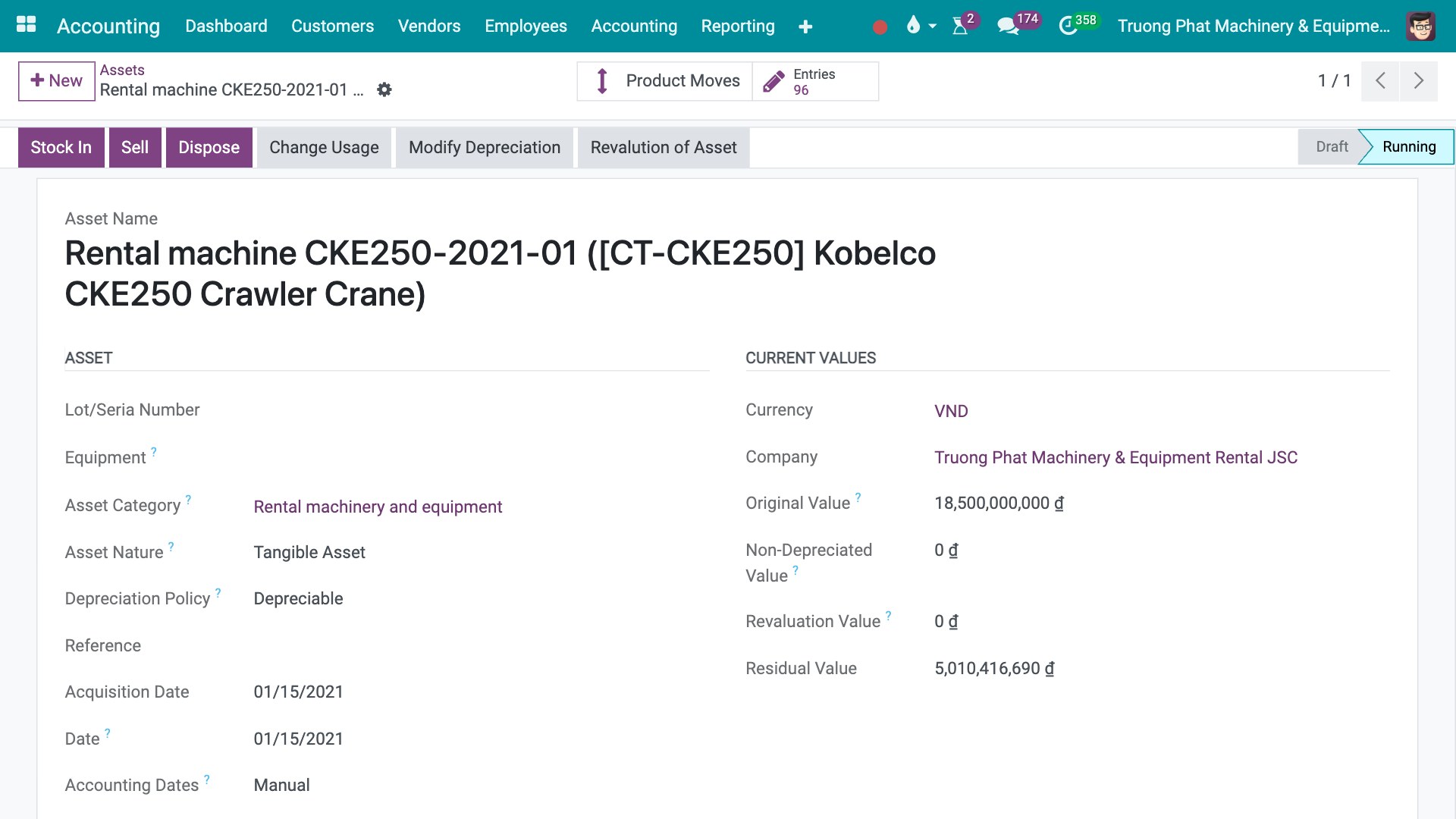Open the Vendors menu
This screenshot has width=1456, height=819.
click(x=429, y=26)
